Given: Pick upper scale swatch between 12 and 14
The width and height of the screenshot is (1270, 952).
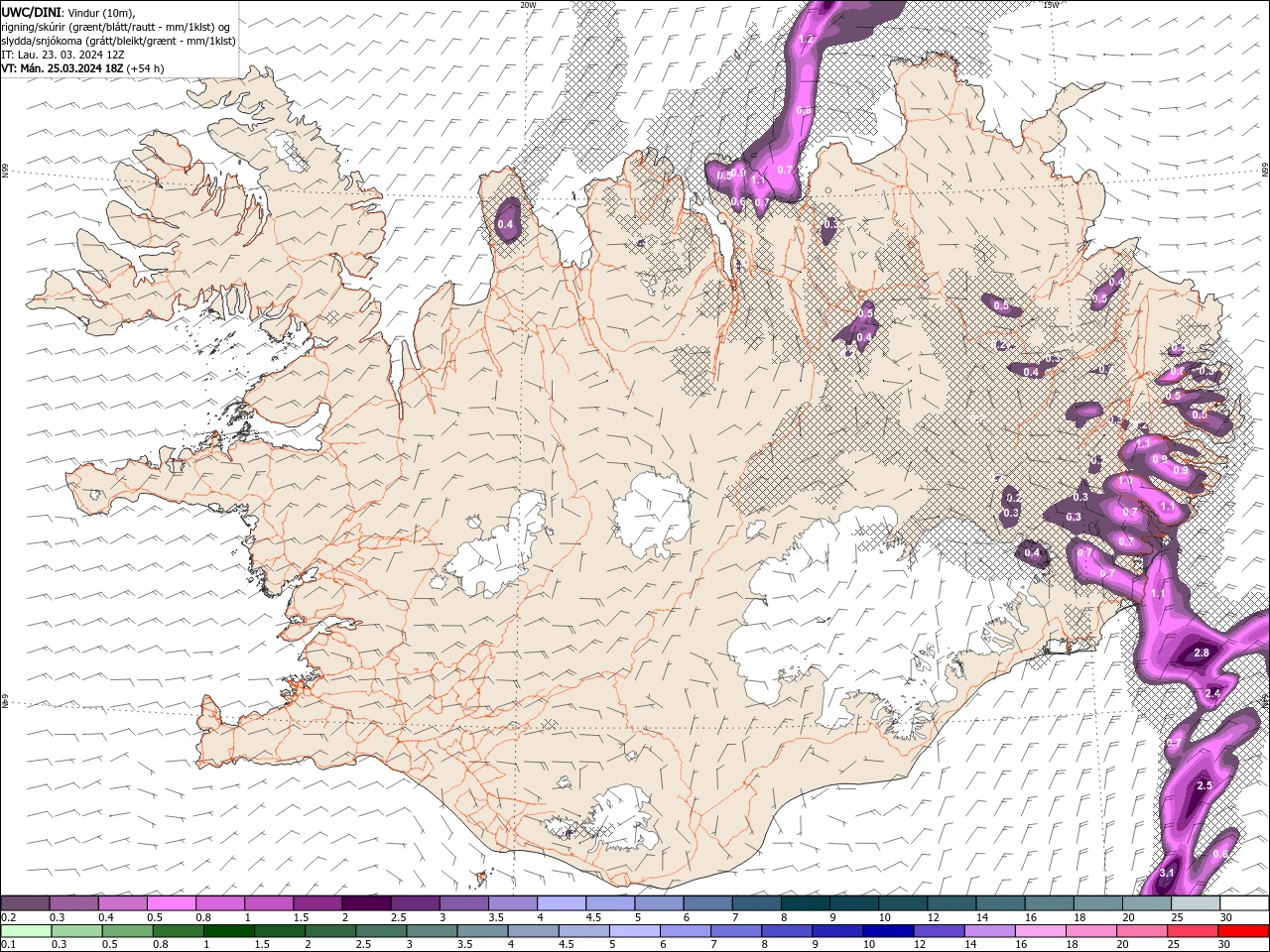Looking at the screenshot, I should coord(952,903).
